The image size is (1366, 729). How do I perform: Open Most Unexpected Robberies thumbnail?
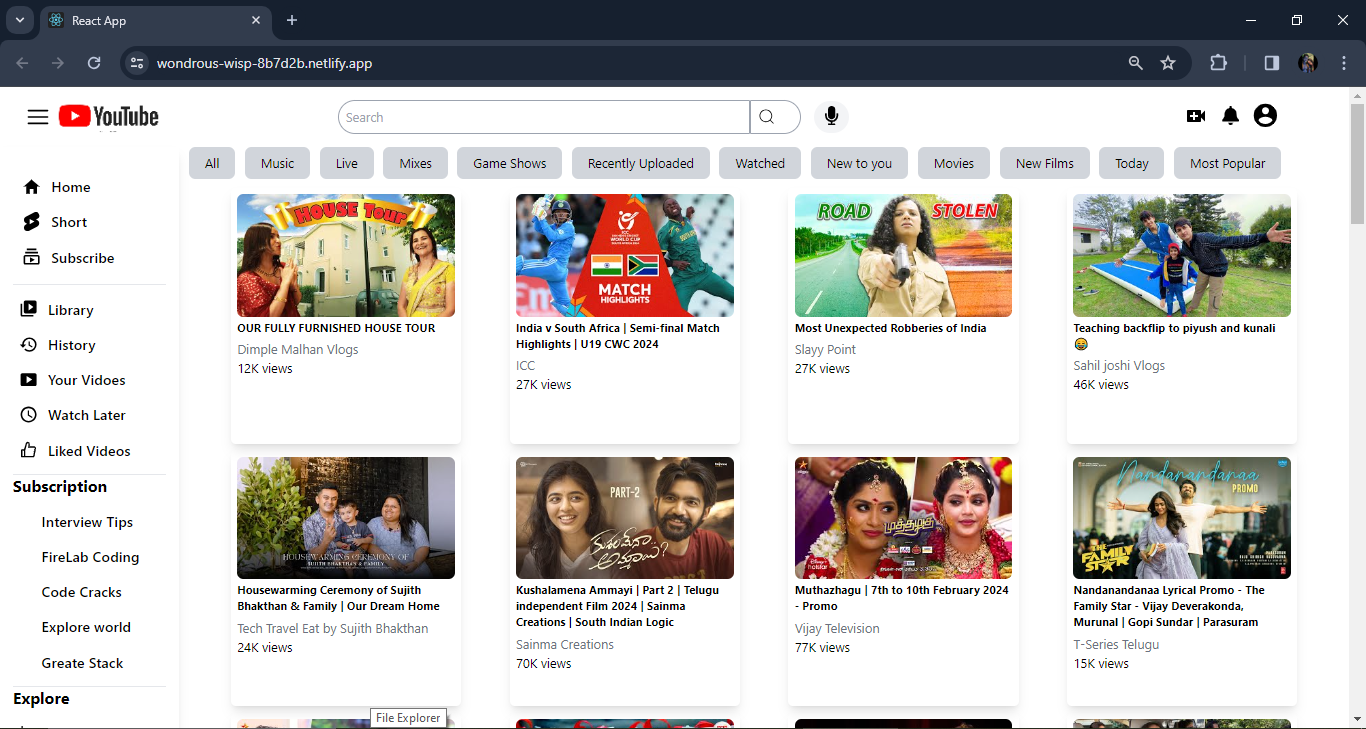[903, 255]
